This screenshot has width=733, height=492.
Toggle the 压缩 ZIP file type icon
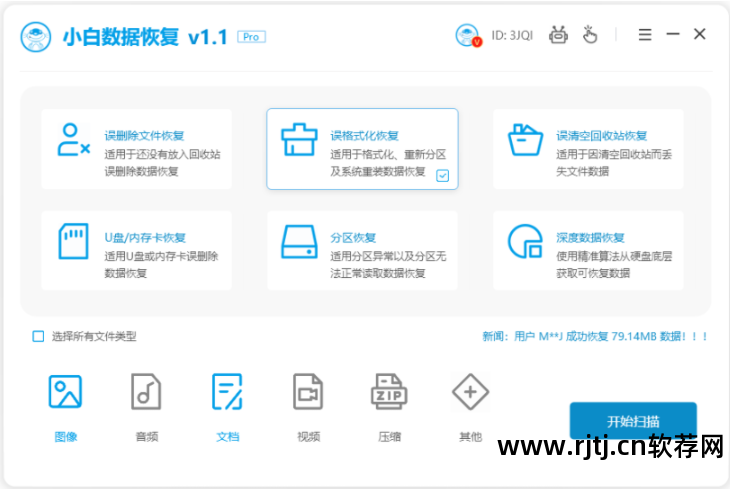click(x=389, y=392)
